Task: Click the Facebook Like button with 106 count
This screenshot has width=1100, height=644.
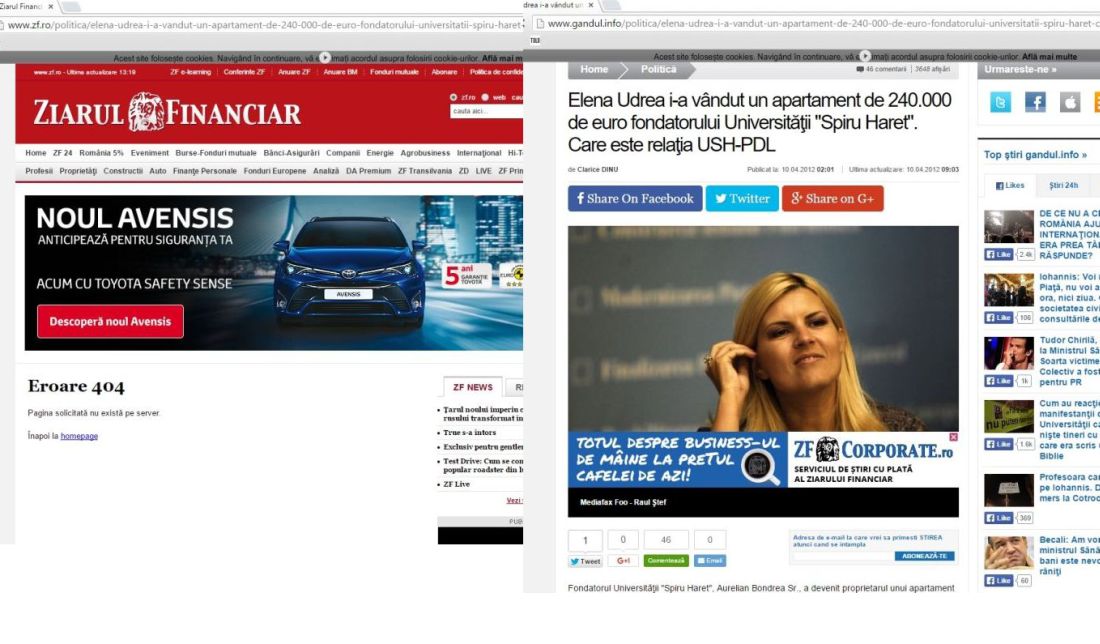Action: coord(999,318)
